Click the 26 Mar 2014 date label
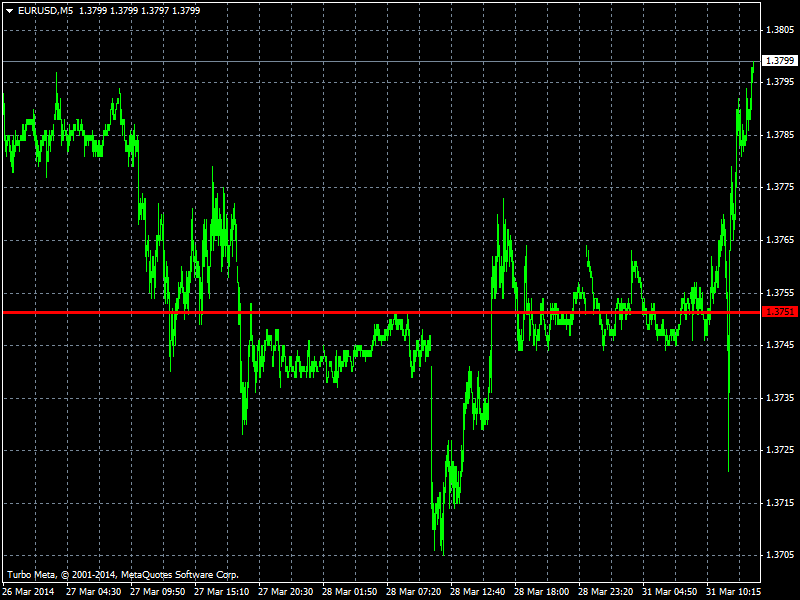 pyautogui.click(x=28, y=591)
